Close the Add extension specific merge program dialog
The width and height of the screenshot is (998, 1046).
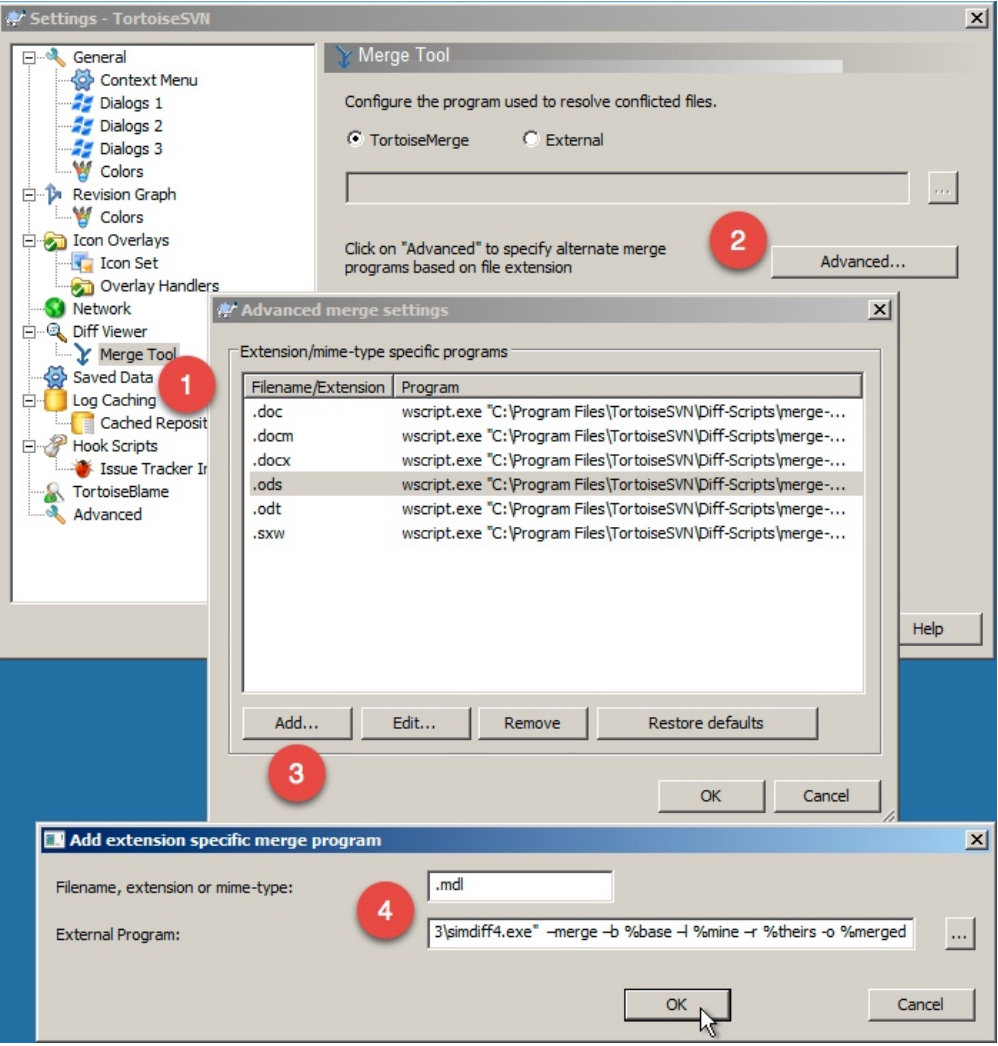[977, 839]
